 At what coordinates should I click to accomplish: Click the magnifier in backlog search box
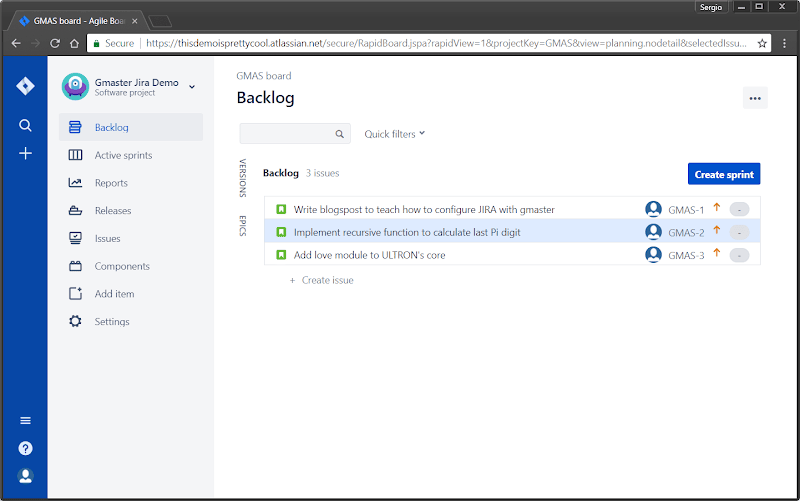click(x=339, y=134)
